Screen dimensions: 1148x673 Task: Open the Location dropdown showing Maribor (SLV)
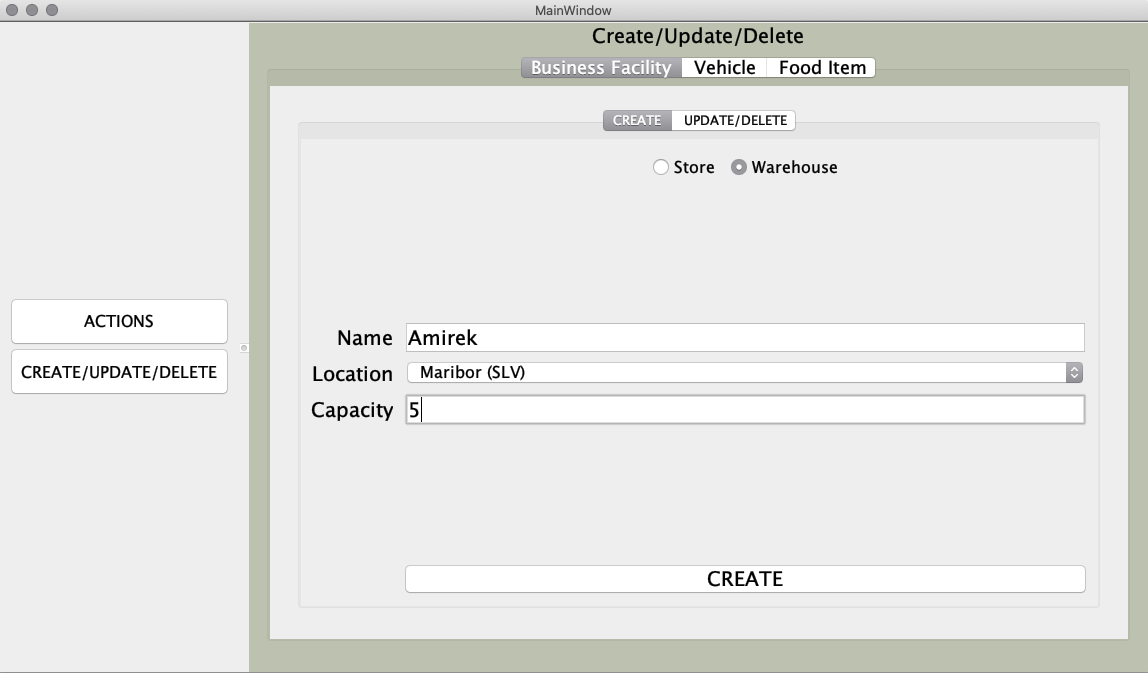(745, 372)
